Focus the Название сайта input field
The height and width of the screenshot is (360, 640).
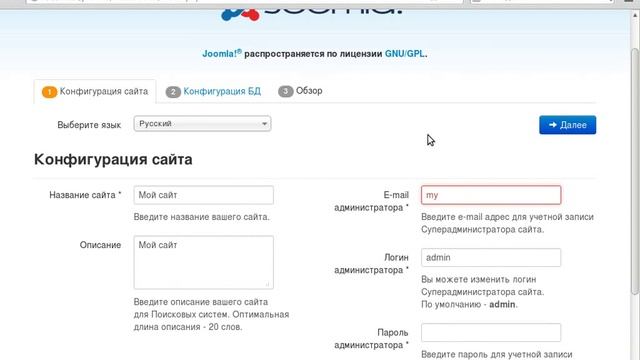click(x=204, y=195)
